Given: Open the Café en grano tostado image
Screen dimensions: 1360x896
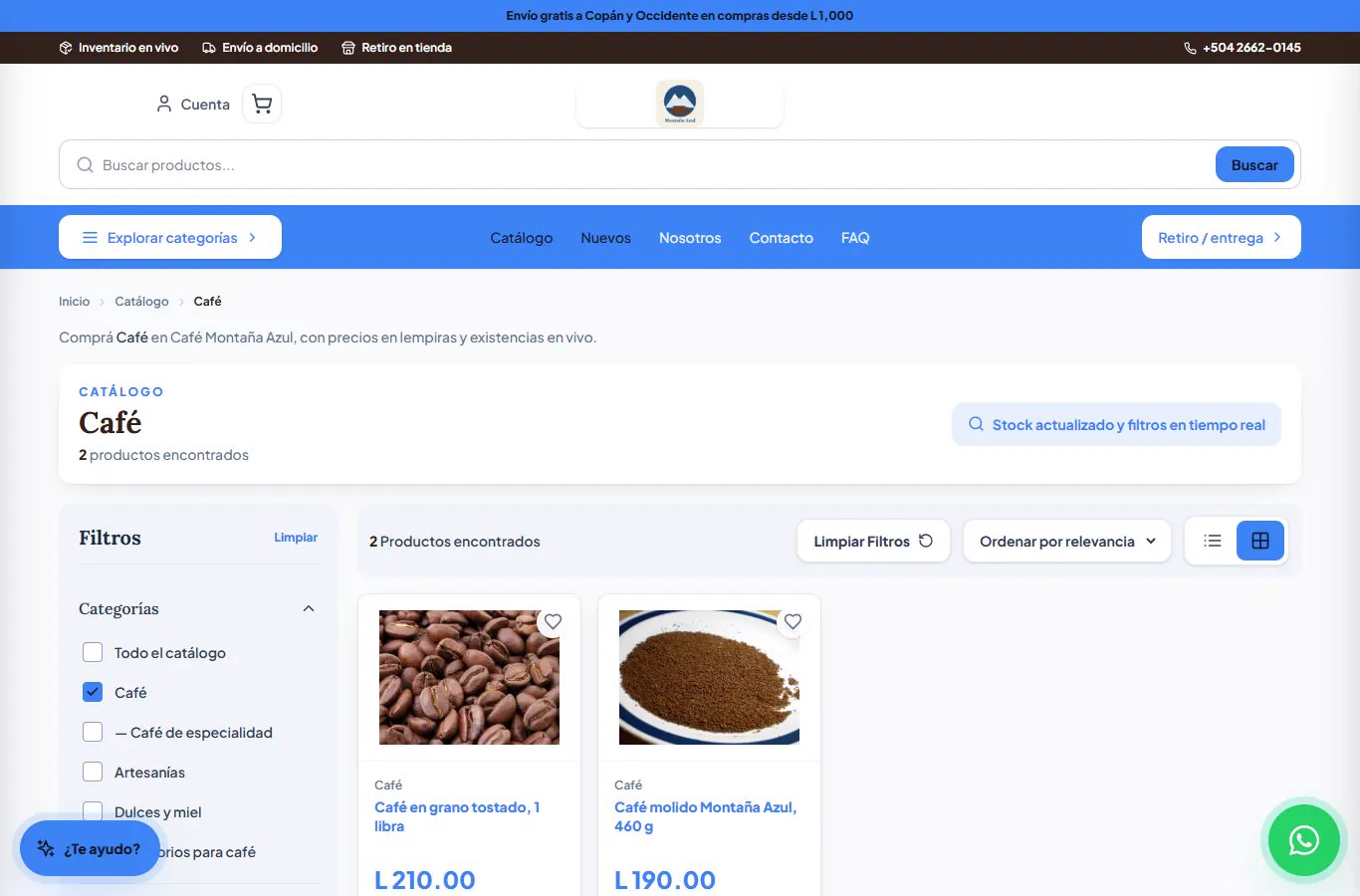Looking at the screenshot, I should pyautogui.click(x=469, y=677).
